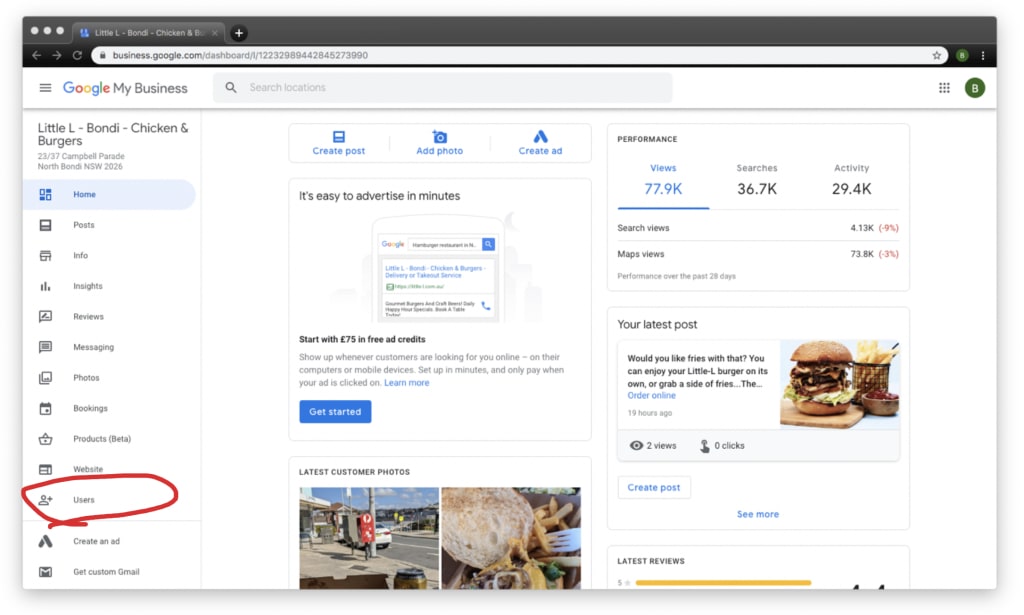The width and height of the screenshot is (1024, 615).
Task: Open Chrome's three-dot menu
Action: [x=982, y=55]
